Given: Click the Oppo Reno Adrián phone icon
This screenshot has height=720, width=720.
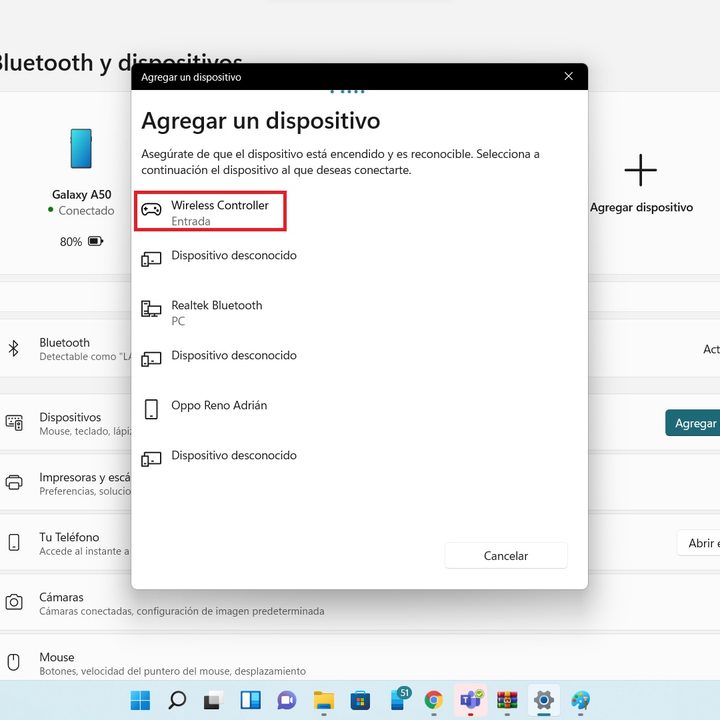Looking at the screenshot, I should click(151, 409).
